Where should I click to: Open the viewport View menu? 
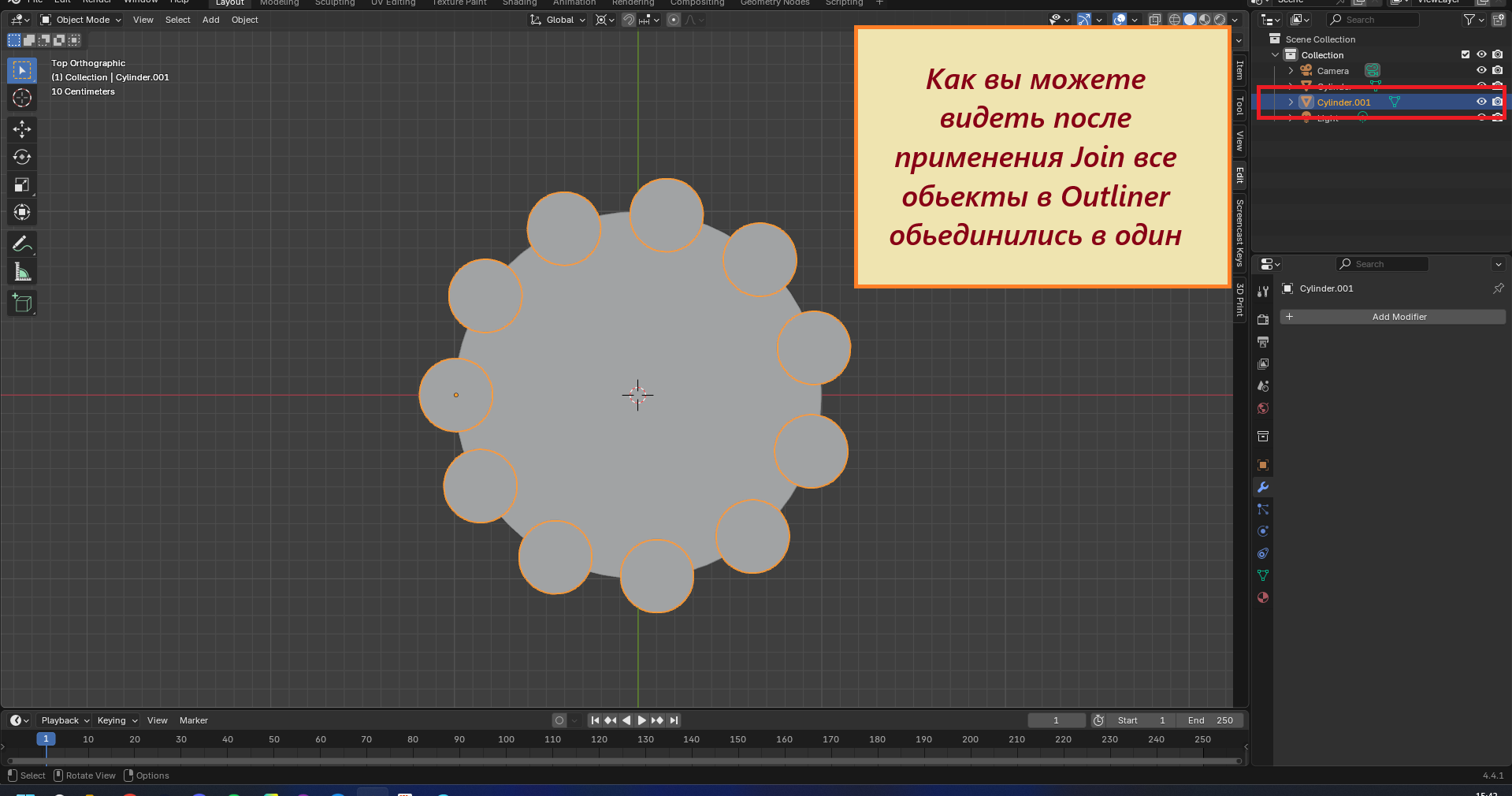pyautogui.click(x=143, y=20)
